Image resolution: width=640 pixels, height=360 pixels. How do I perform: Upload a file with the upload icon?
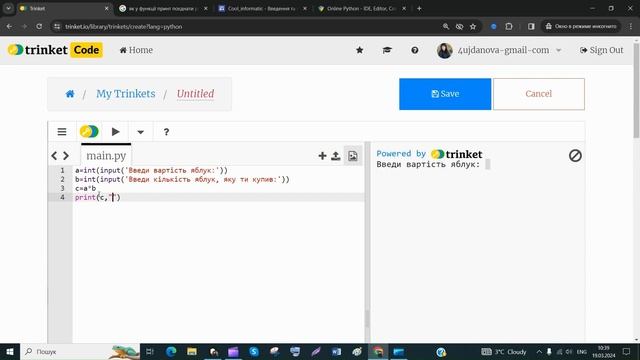click(x=336, y=156)
